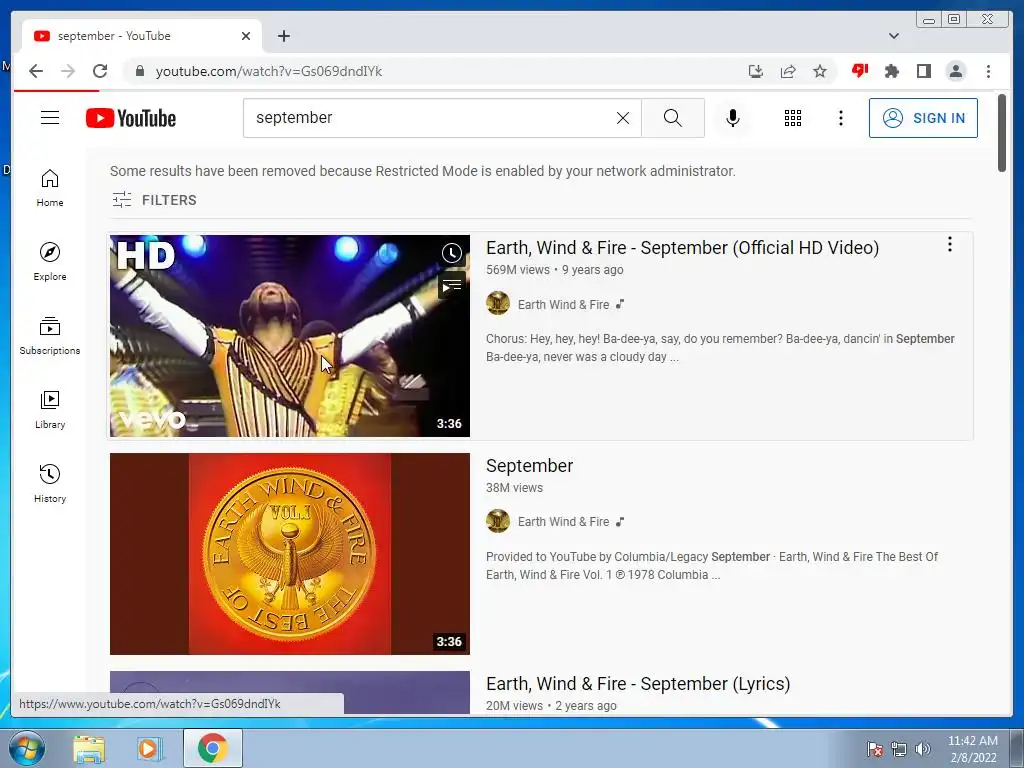Start voice search with the microphone
Image resolution: width=1024 pixels, height=768 pixels.
click(x=733, y=118)
